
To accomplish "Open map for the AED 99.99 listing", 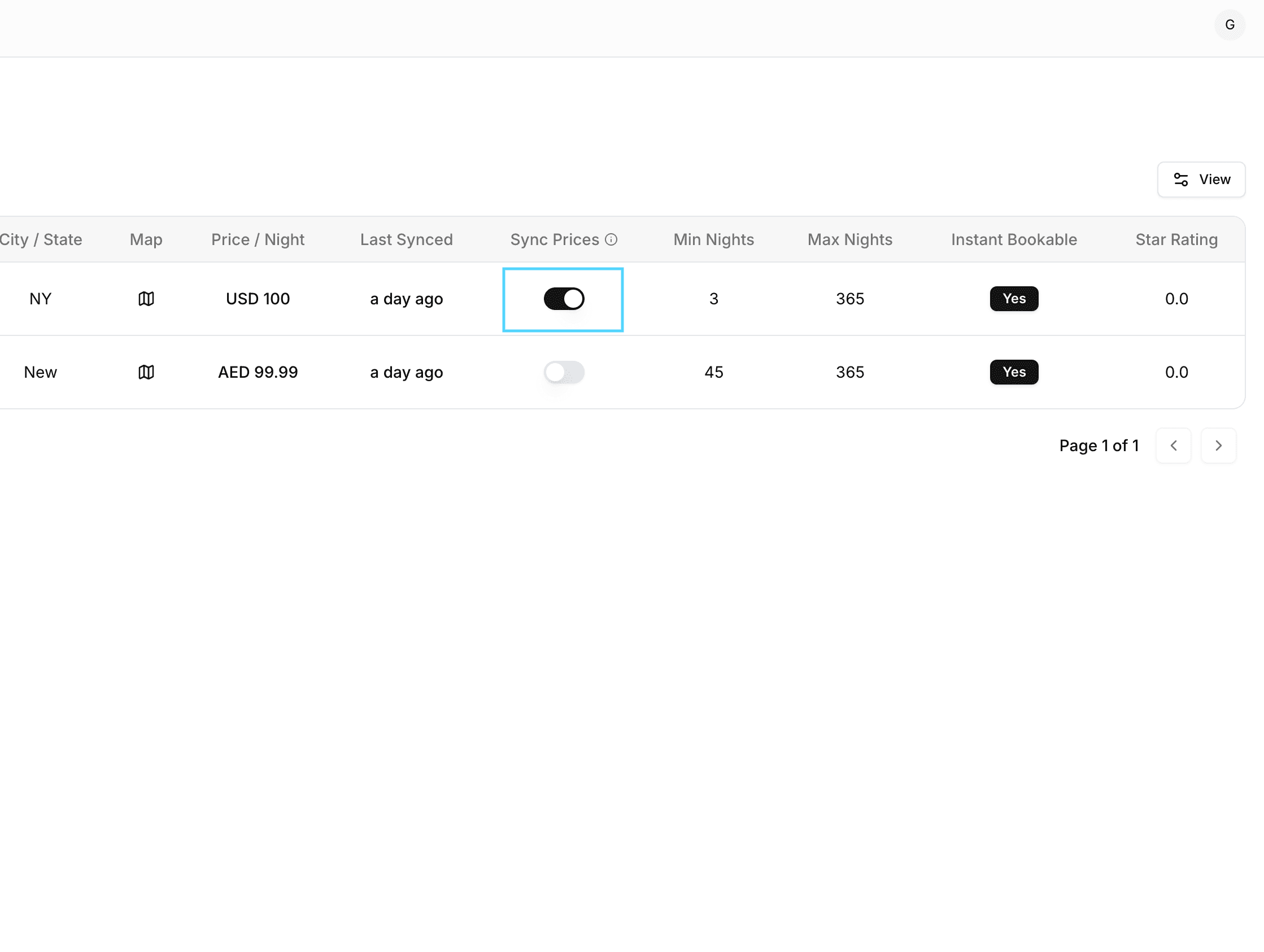I will (x=146, y=372).
